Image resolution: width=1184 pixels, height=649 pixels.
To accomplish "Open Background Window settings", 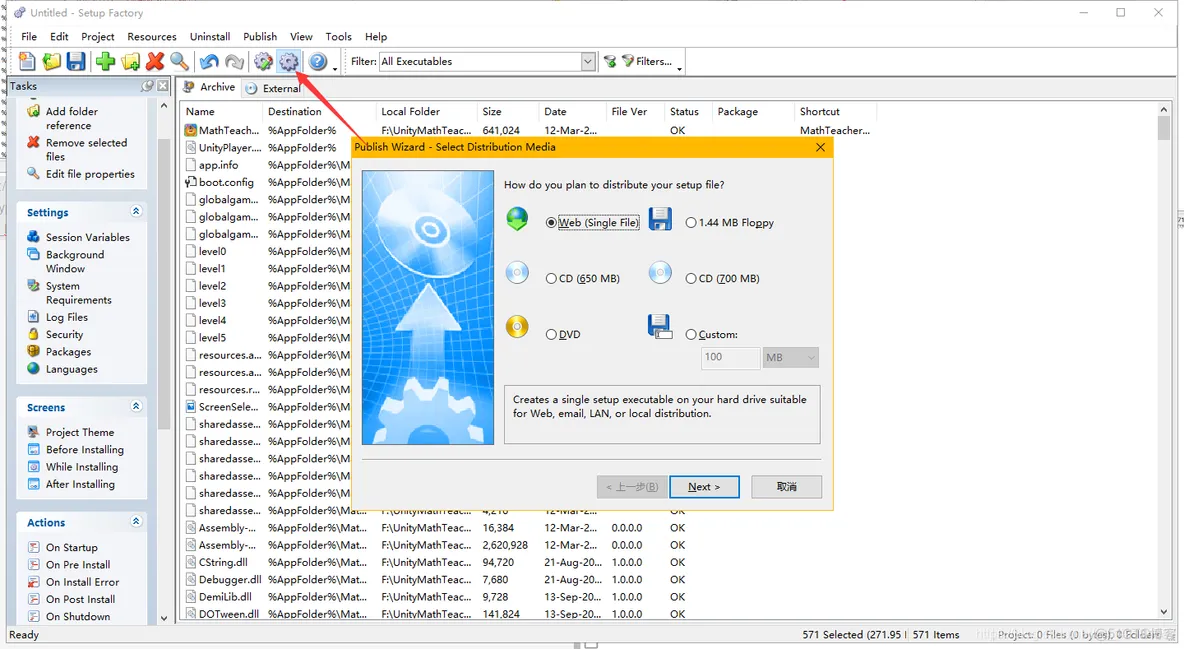I will point(75,261).
